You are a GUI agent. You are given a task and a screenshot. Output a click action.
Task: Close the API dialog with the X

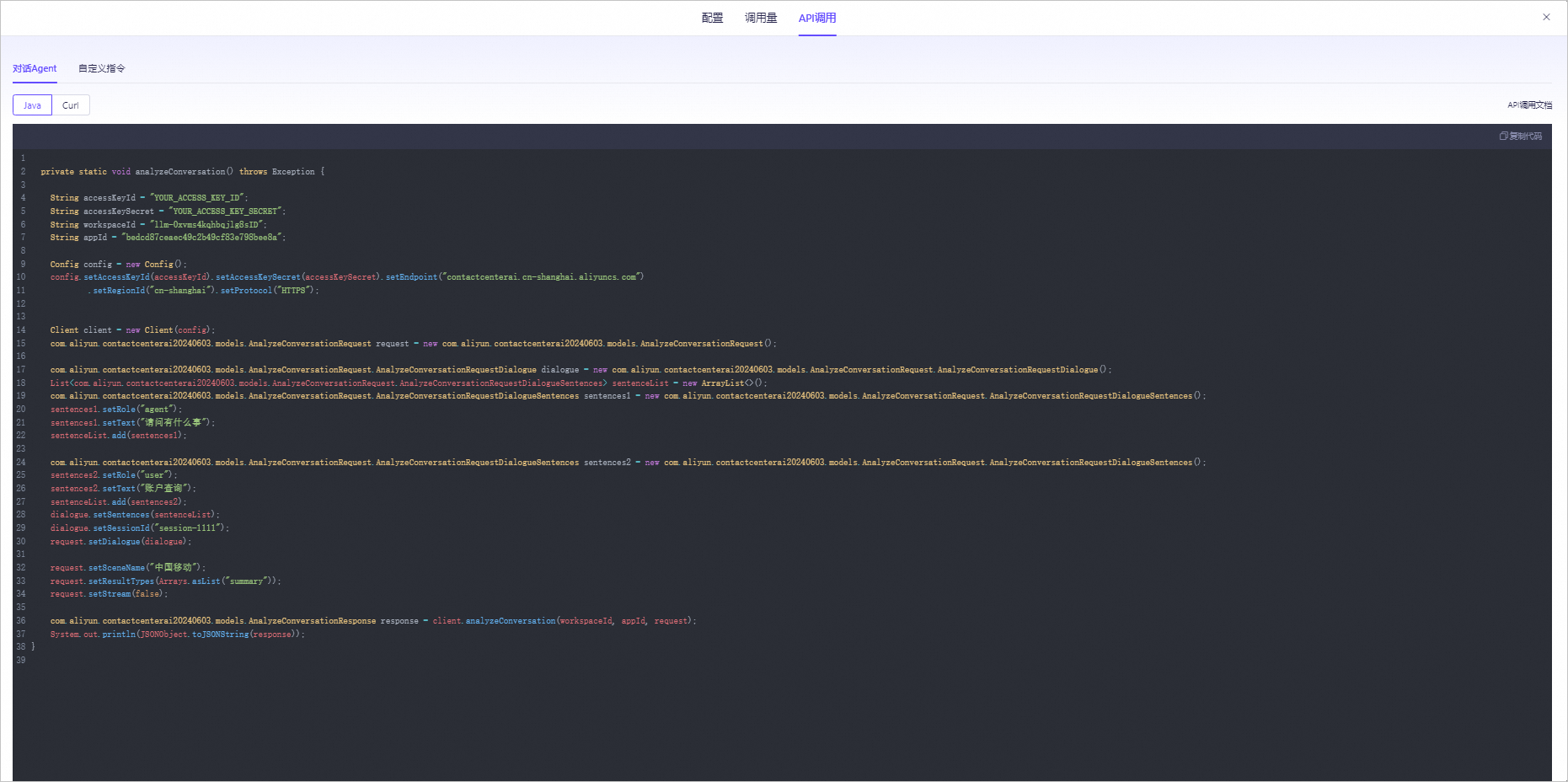pos(1546,17)
